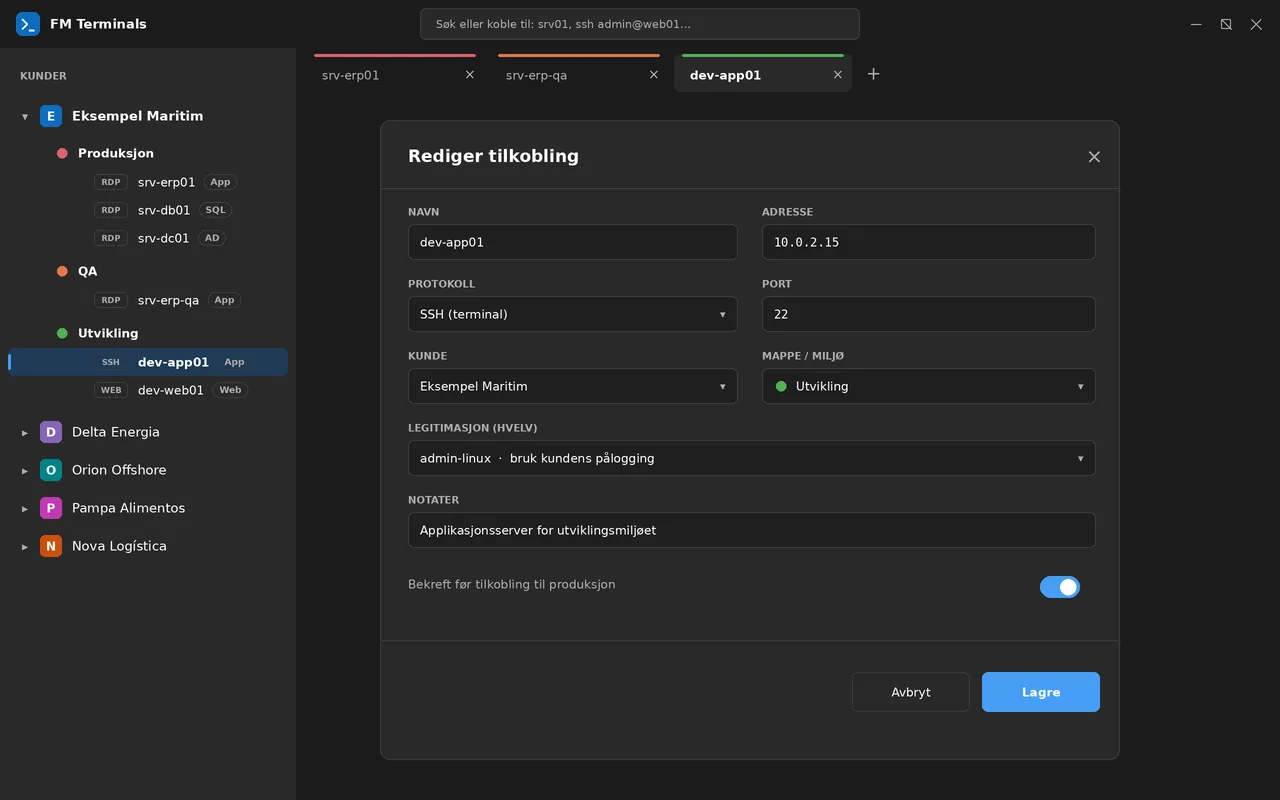The image size is (1280, 800).
Task: Click the Nova Logística avatar icon
Action: click(51, 546)
